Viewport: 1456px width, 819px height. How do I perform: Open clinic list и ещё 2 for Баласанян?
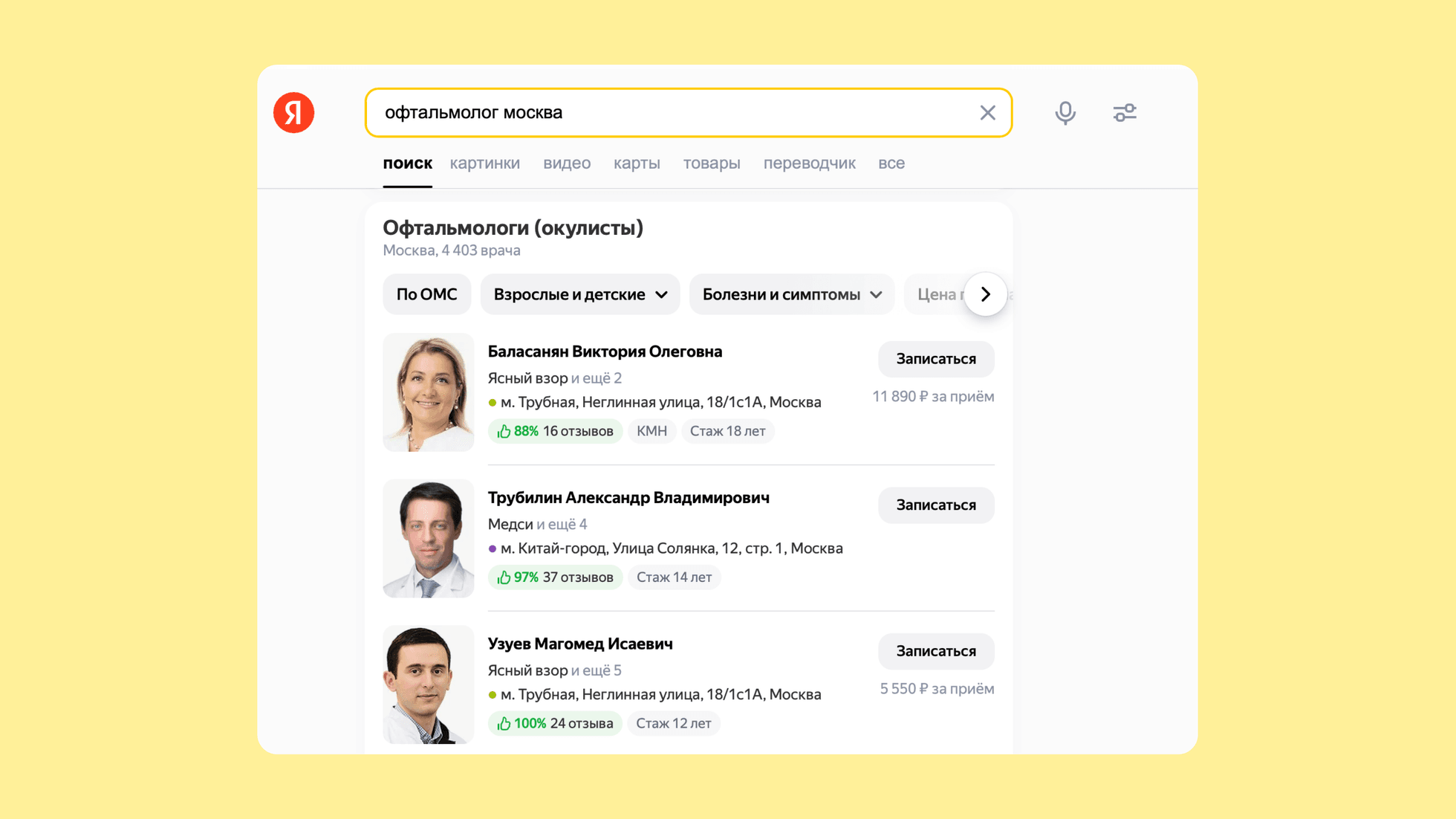[x=597, y=378]
